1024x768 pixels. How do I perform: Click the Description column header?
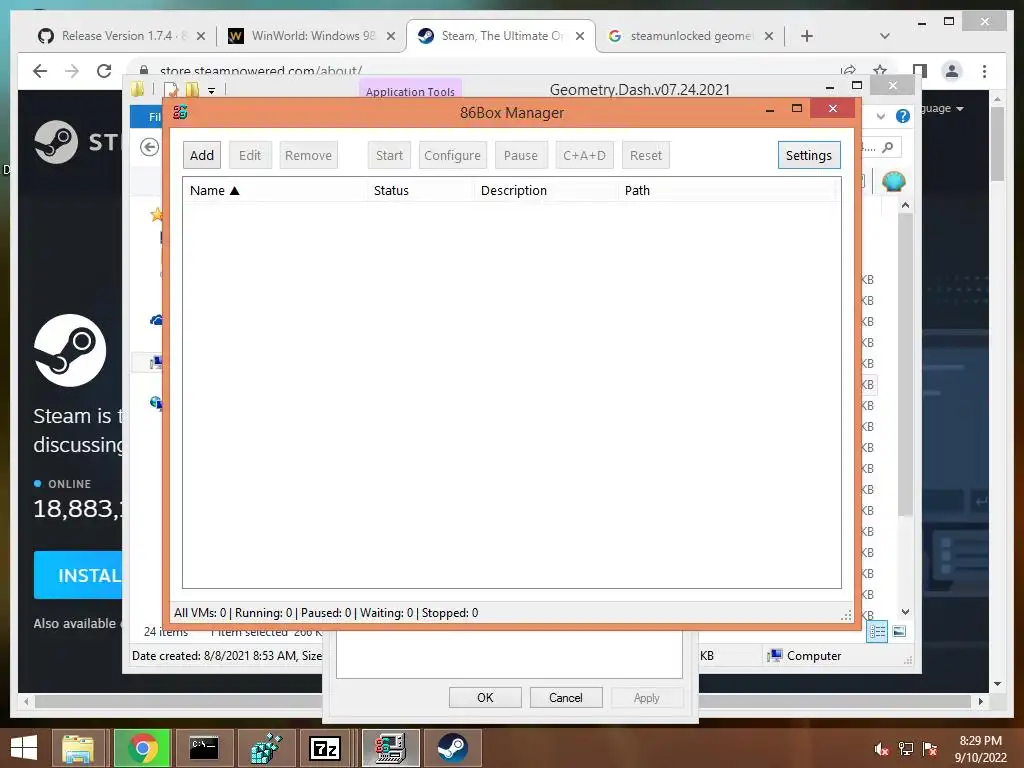(514, 191)
